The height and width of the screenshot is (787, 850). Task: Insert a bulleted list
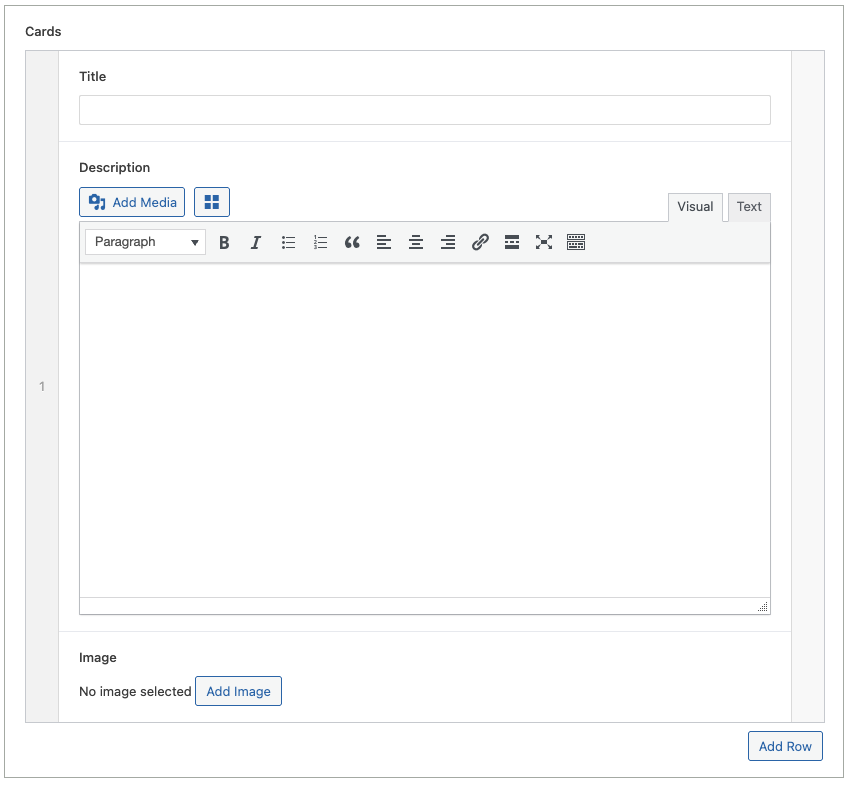288,242
